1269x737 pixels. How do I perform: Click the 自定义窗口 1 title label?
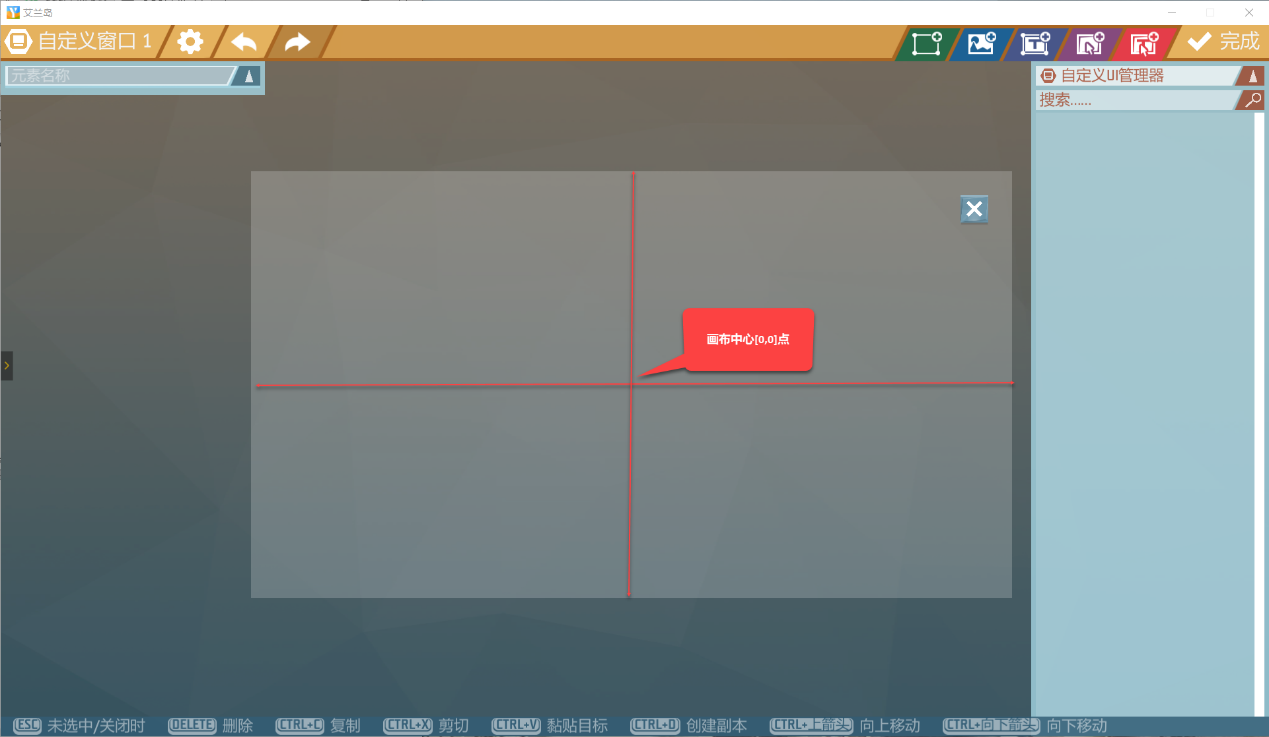click(95, 42)
